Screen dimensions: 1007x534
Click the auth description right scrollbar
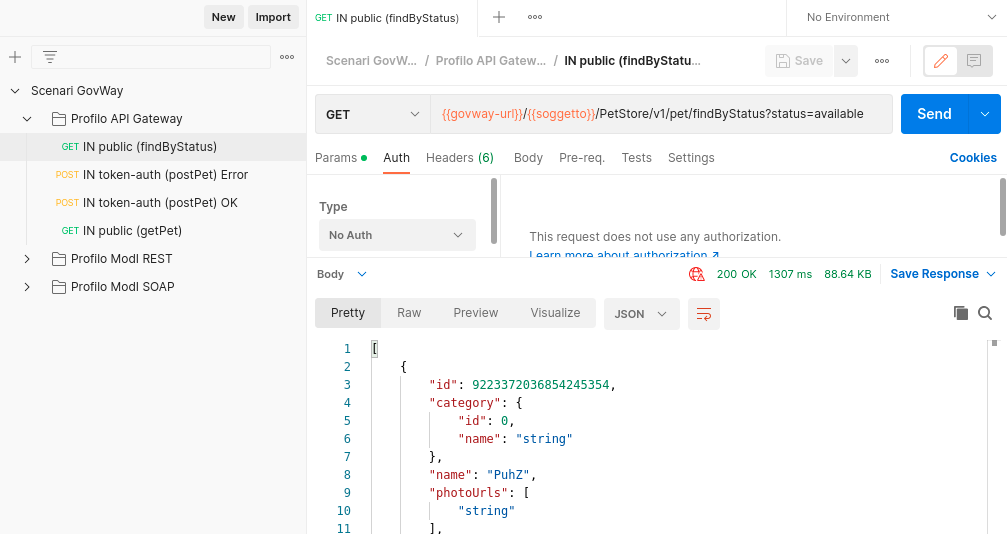coord(1003,207)
